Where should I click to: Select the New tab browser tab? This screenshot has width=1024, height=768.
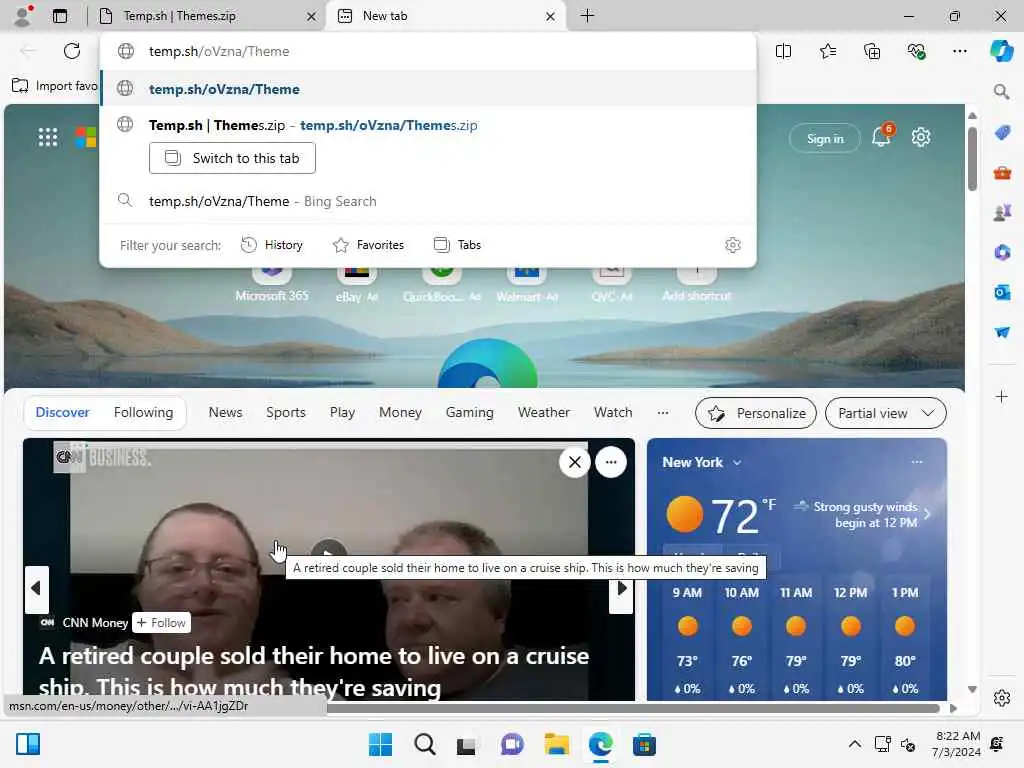click(444, 16)
